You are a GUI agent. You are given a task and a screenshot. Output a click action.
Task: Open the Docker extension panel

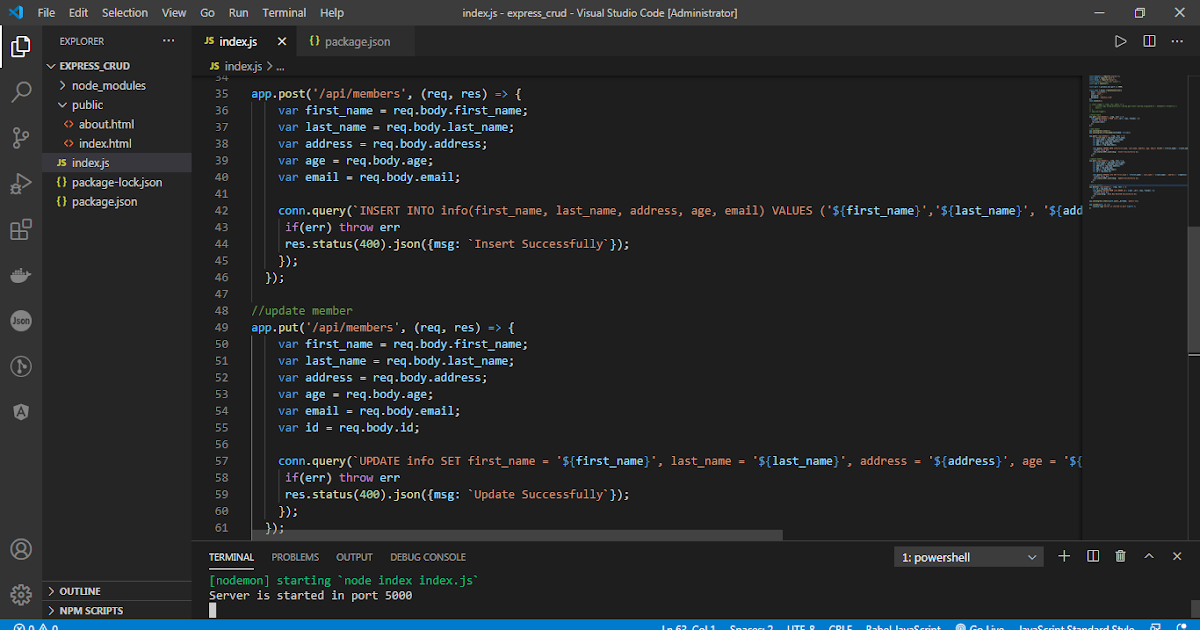pos(21,275)
